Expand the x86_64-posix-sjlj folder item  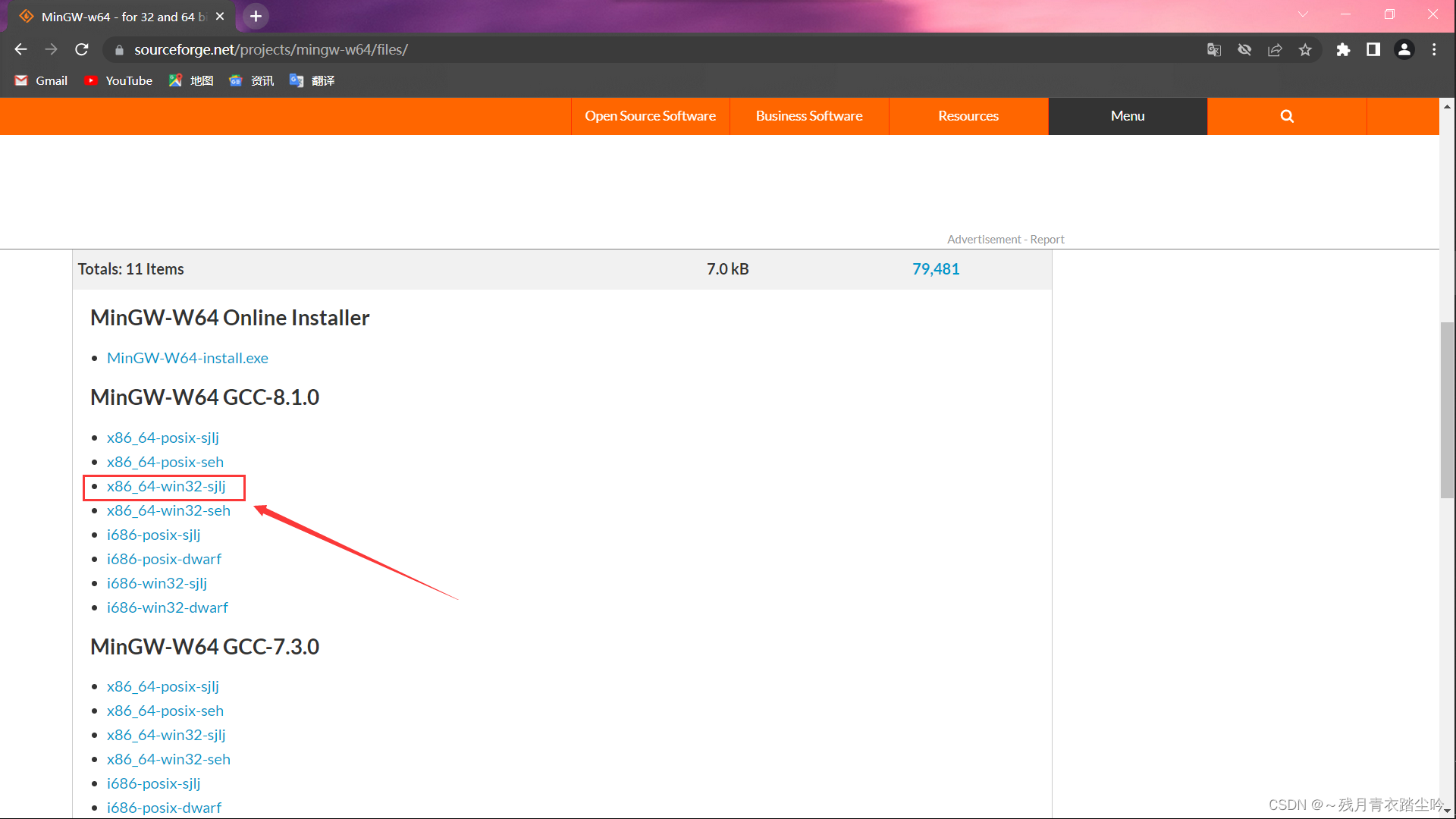pyautogui.click(x=163, y=436)
